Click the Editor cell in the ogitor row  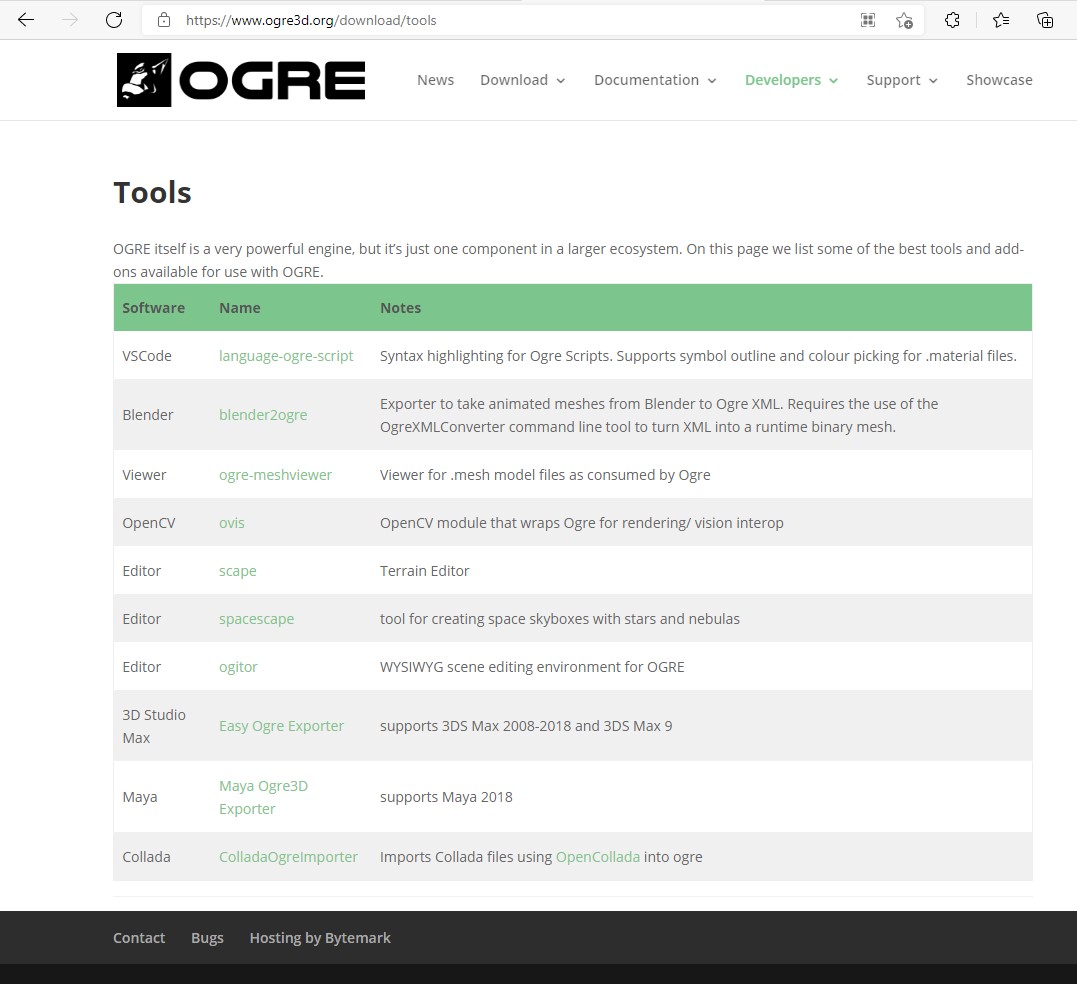(141, 667)
